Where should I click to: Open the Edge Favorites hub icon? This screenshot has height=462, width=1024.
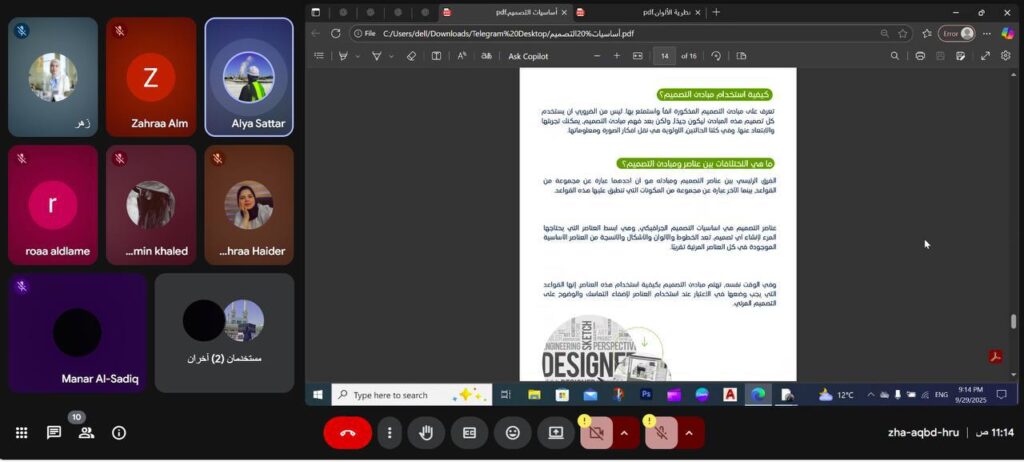pos(927,33)
